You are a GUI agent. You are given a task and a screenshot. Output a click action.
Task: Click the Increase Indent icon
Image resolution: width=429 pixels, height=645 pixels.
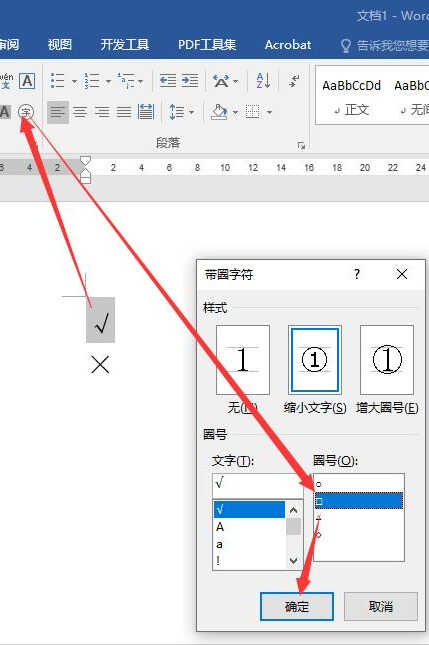tap(190, 81)
